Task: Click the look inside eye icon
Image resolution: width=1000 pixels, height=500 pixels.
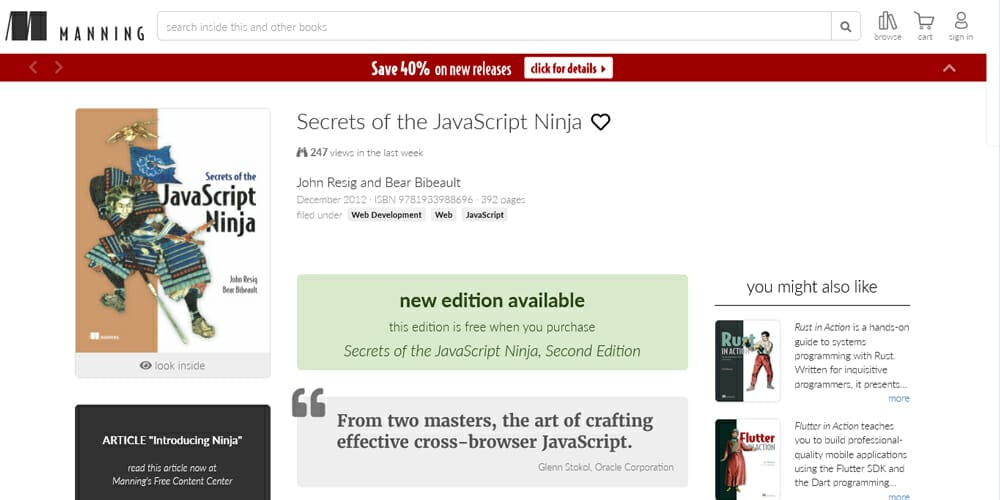Action: point(145,365)
